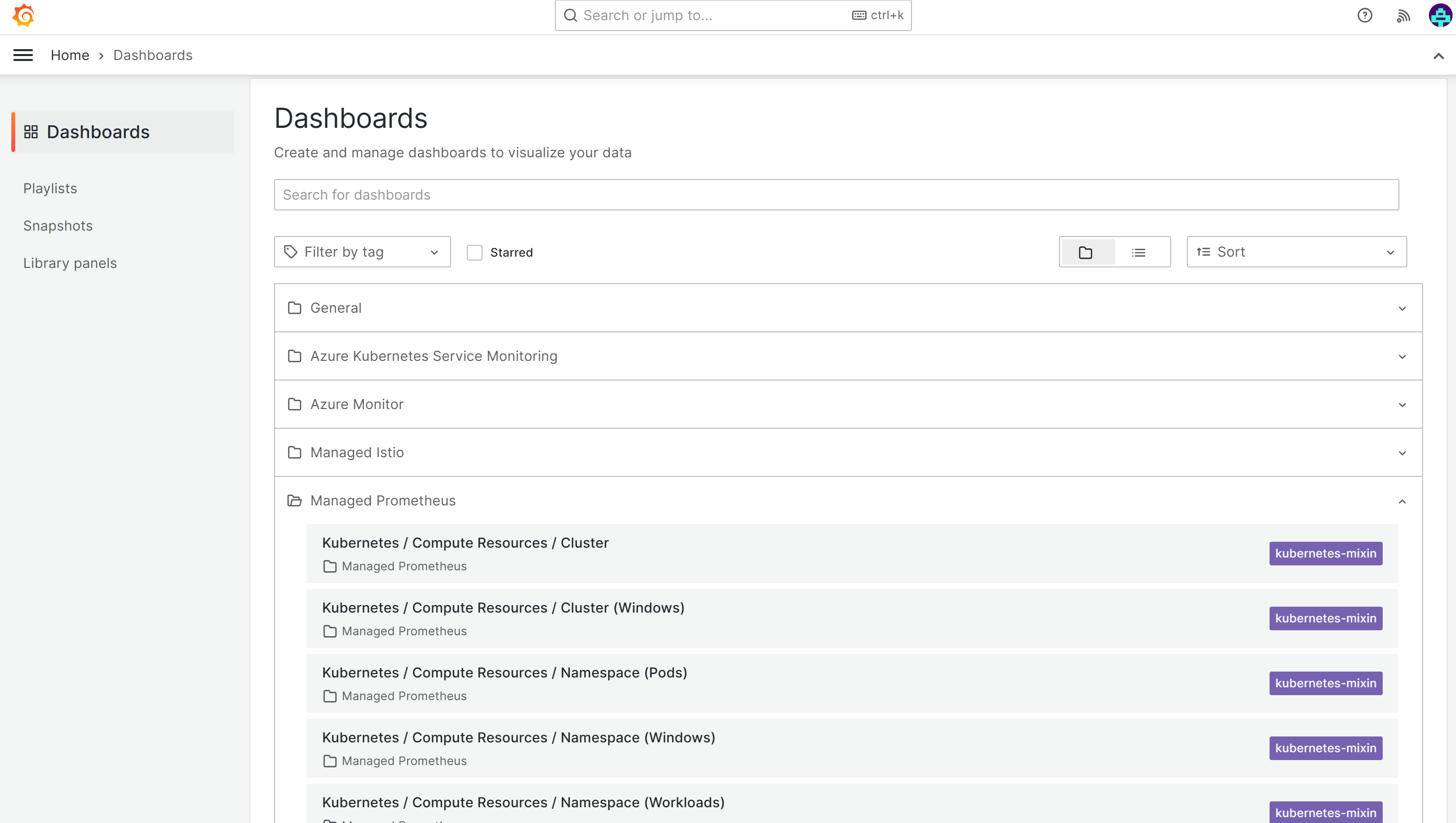Open Playlists in the sidebar
This screenshot has width=1456, height=823.
(x=50, y=188)
